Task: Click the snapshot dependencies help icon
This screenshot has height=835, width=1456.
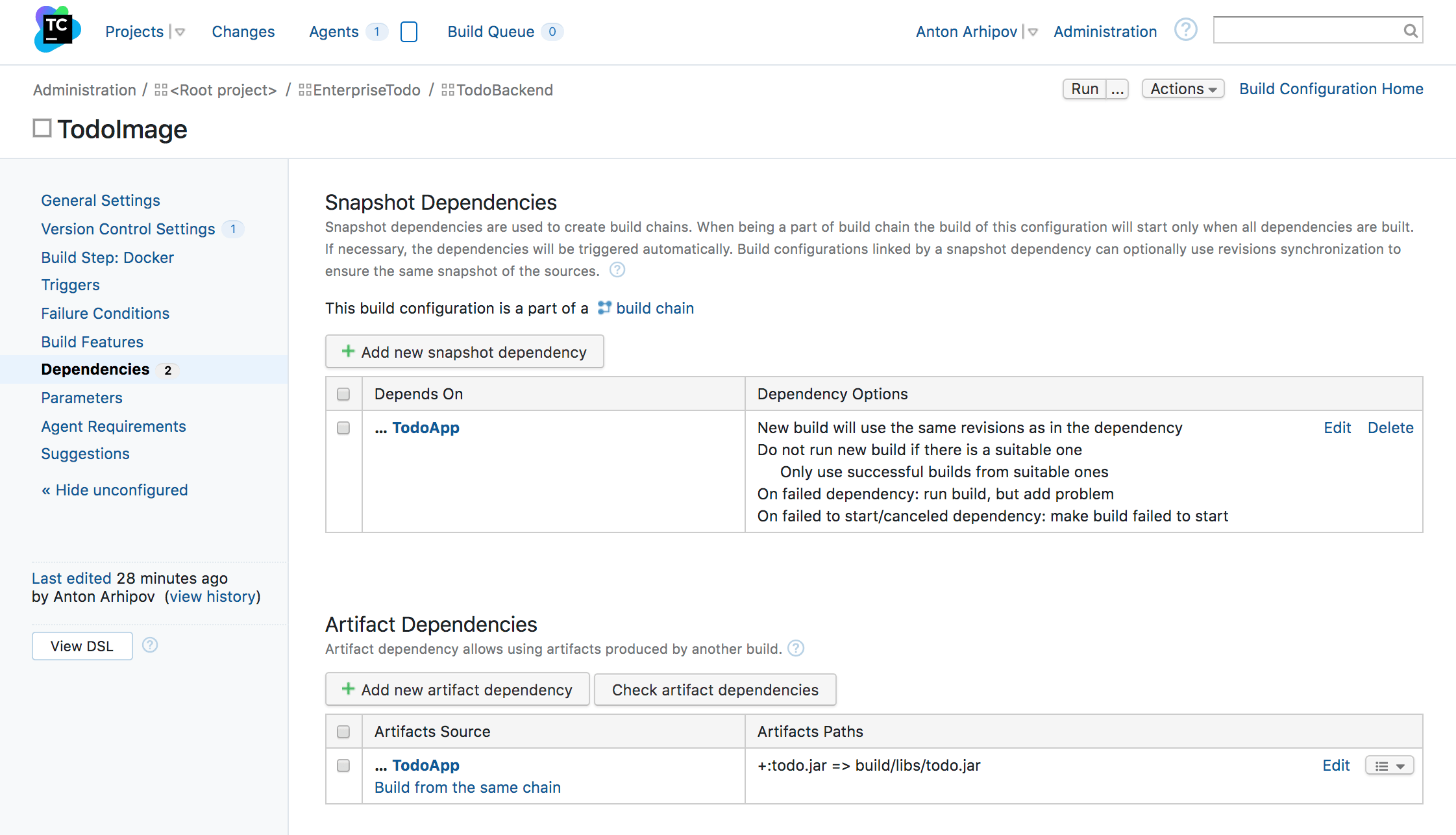Action: pos(617,270)
